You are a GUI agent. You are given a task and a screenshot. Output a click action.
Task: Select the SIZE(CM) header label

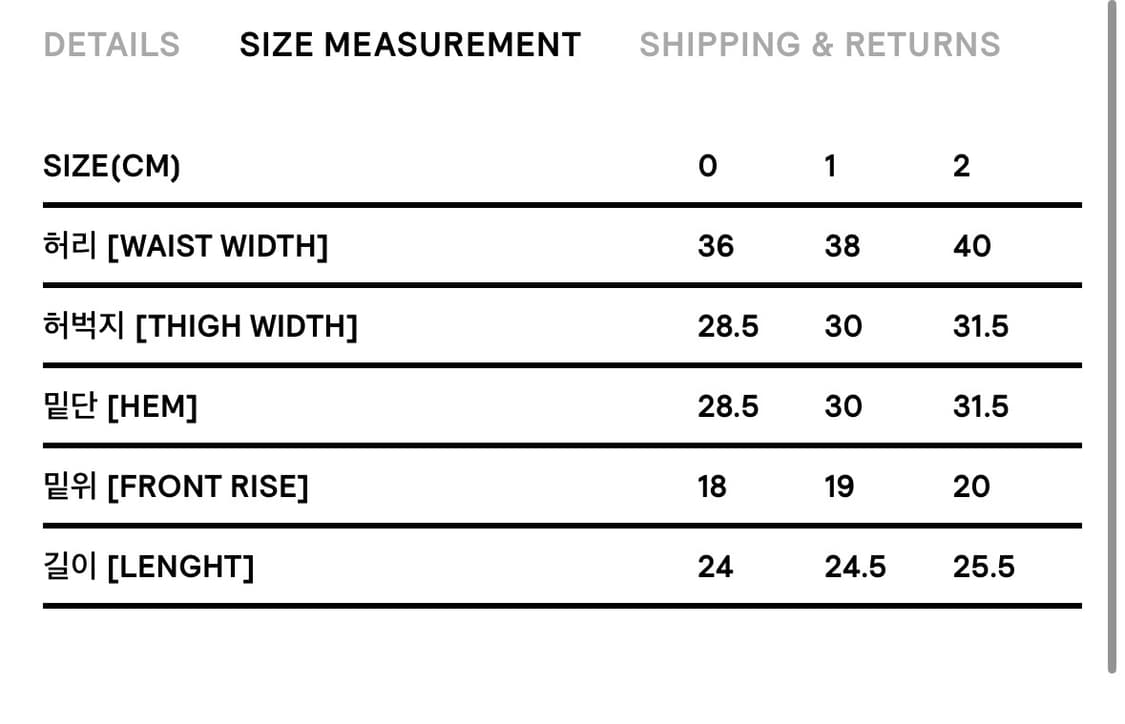pyautogui.click(x=112, y=166)
